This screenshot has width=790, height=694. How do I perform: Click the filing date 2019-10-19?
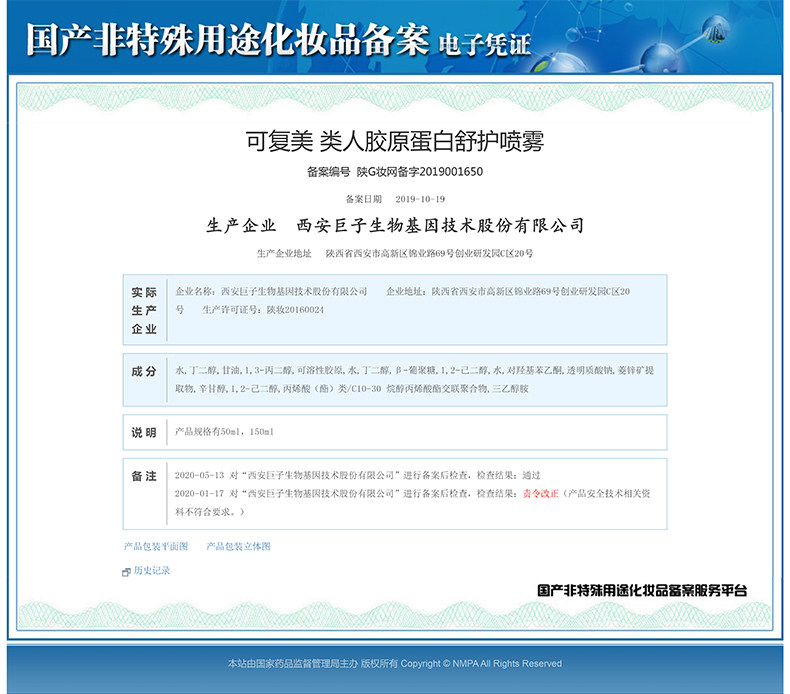pos(420,199)
